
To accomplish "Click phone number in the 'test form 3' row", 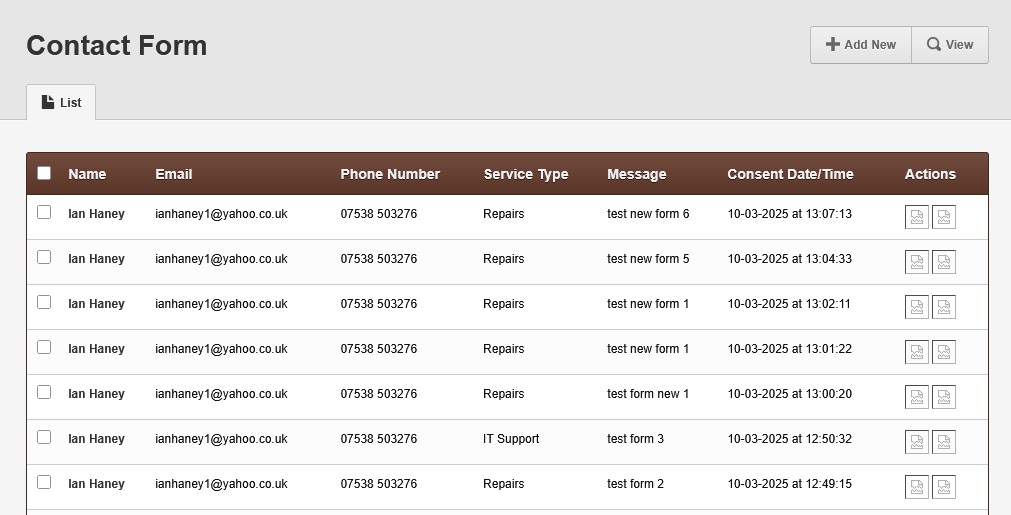I will tap(378, 439).
